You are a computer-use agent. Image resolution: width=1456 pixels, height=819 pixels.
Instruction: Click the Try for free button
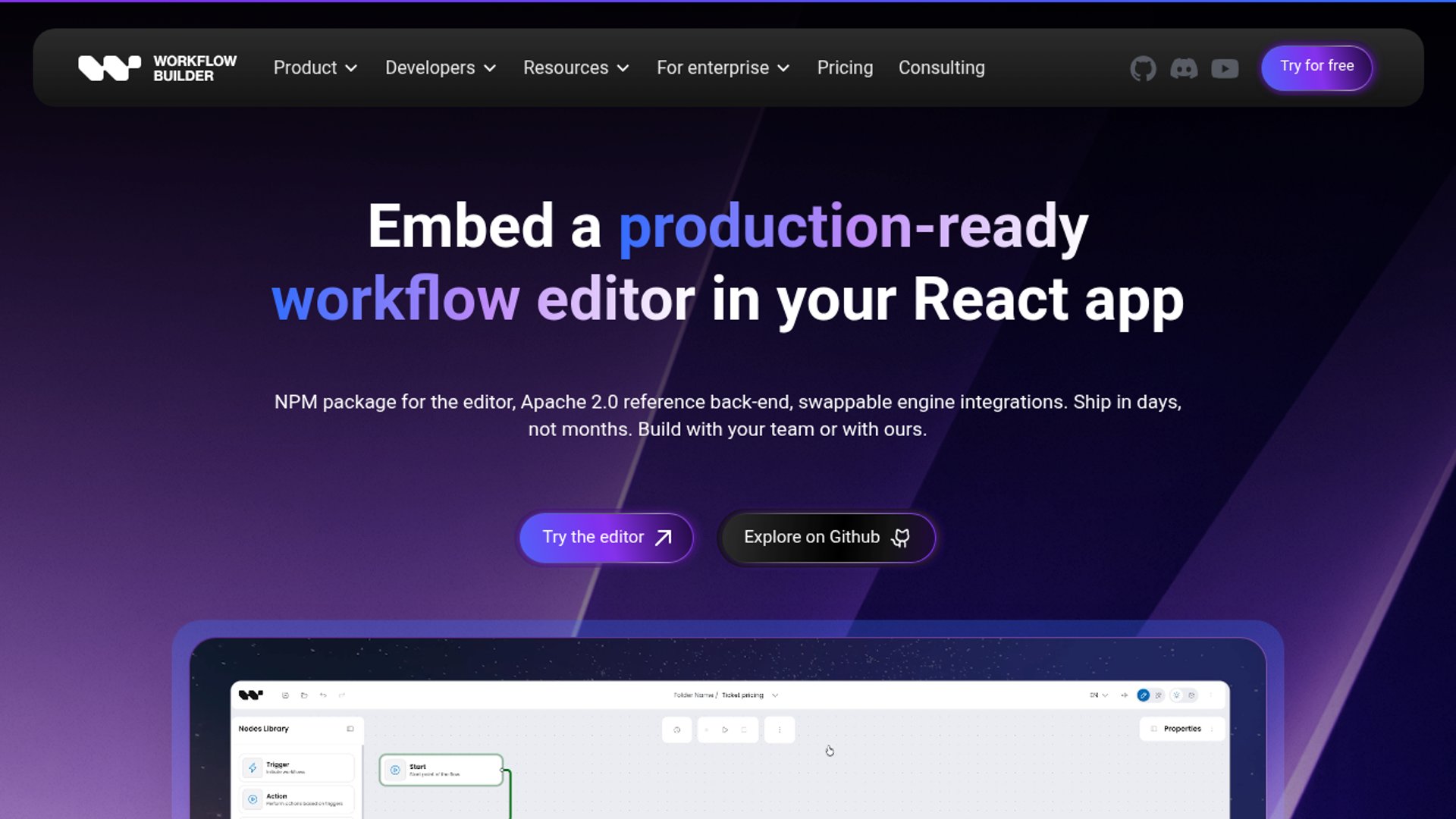click(x=1316, y=67)
